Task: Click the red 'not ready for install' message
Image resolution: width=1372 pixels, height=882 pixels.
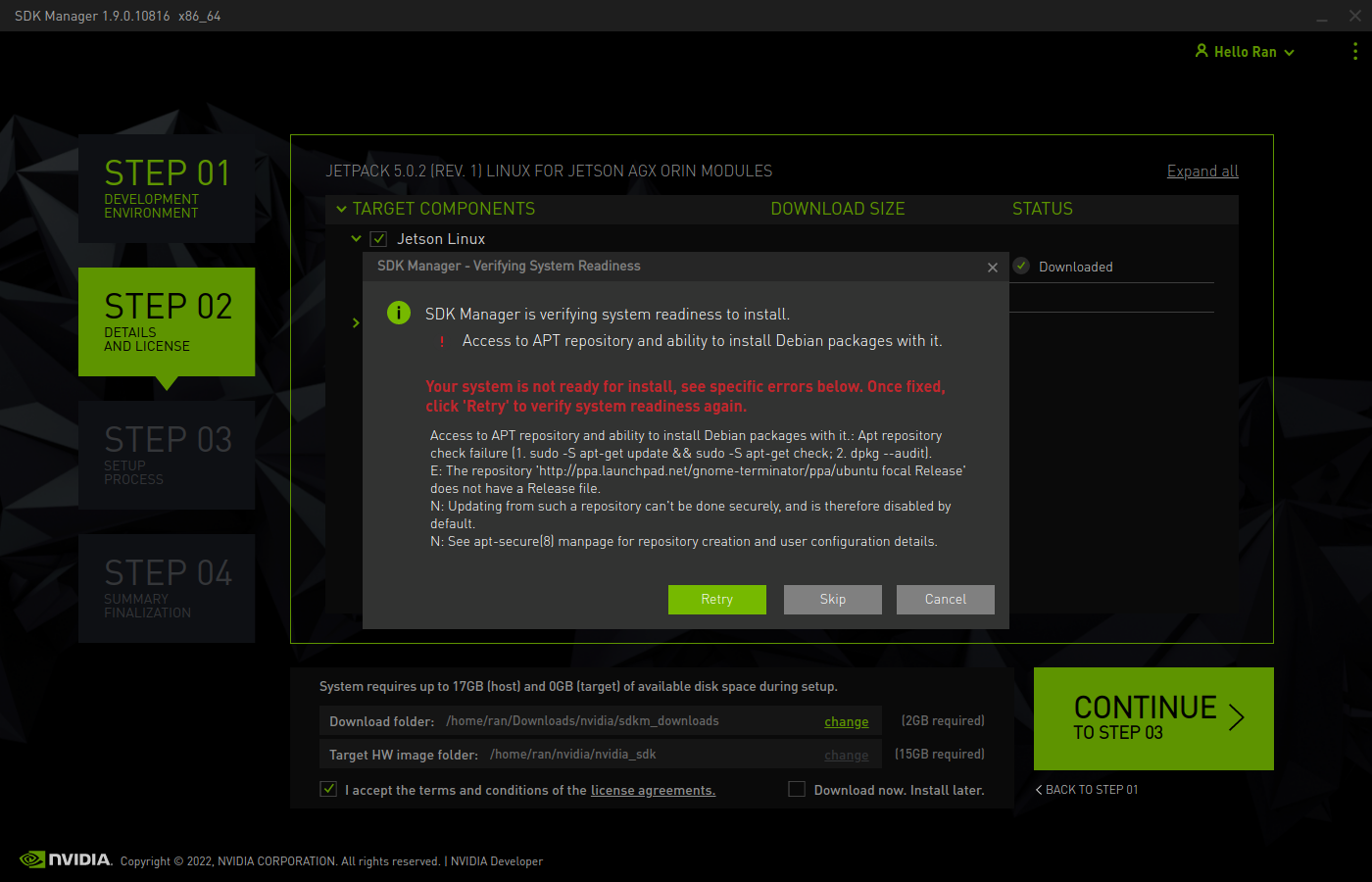Action: point(685,396)
